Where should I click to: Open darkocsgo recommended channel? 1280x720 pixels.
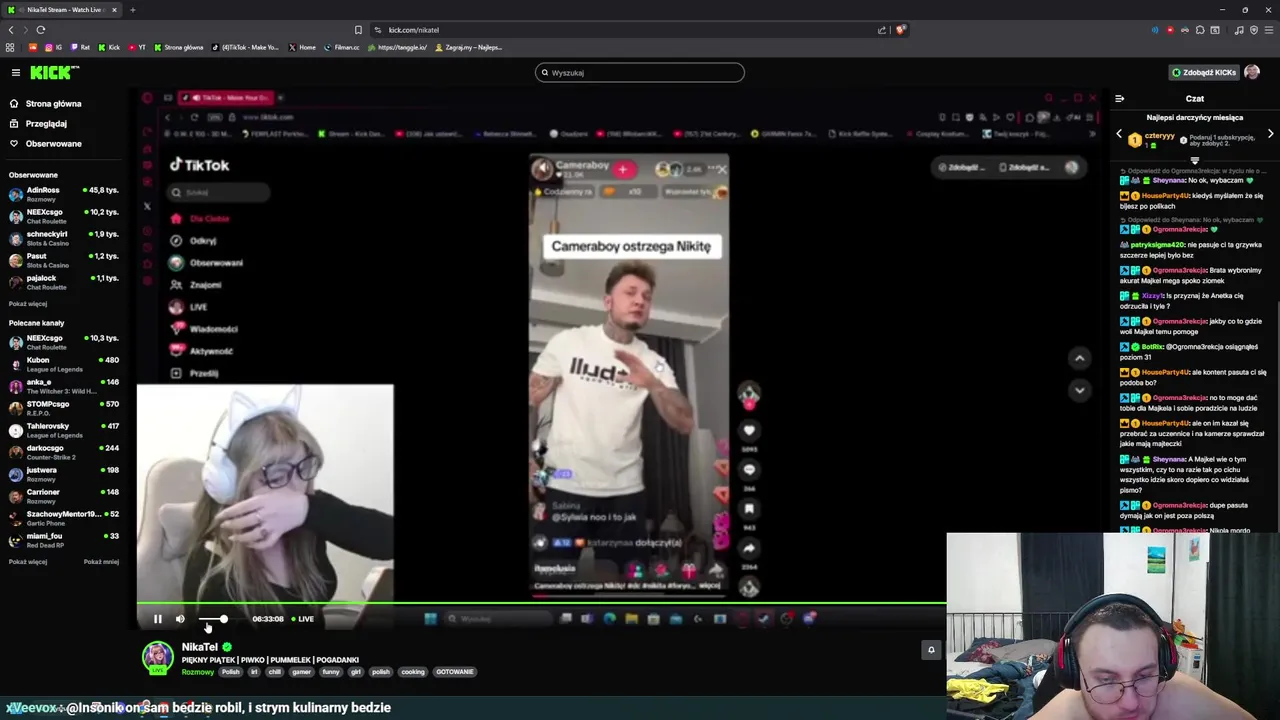(x=65, y=451)
